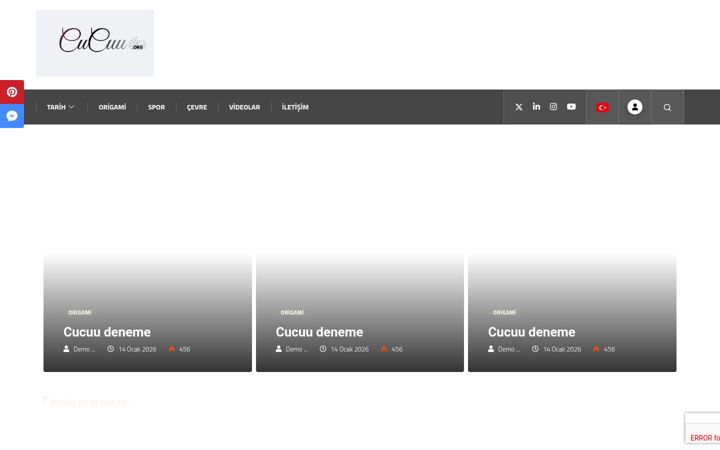Viewport: 720px width, 450px height.
Task: Click Demo author on first card
Action: click(79, 349)
